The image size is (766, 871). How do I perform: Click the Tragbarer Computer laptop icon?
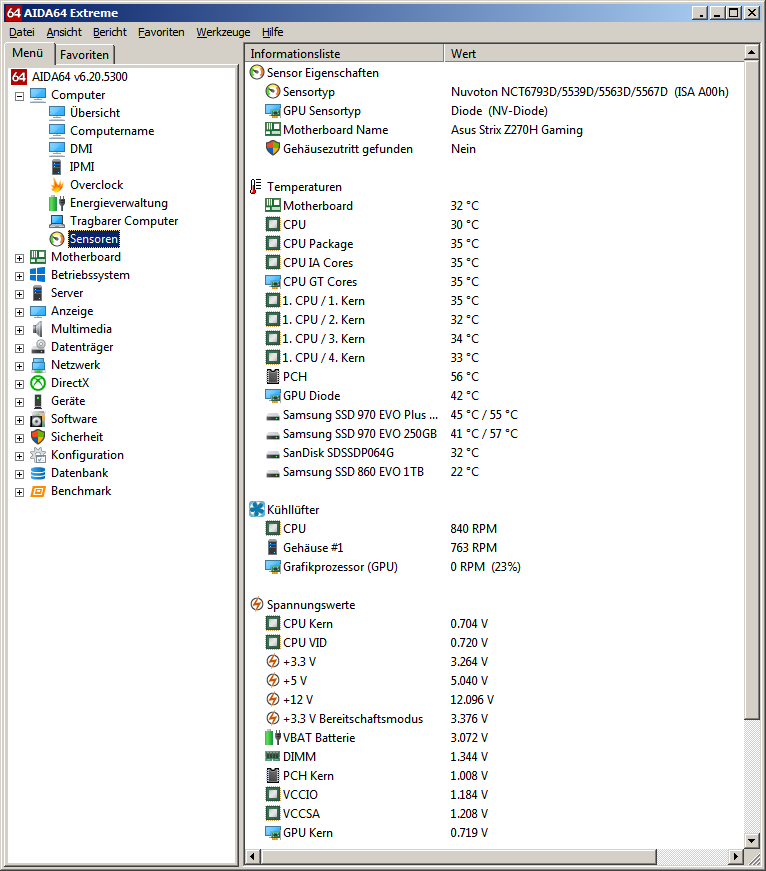click(x=57, y=221)
